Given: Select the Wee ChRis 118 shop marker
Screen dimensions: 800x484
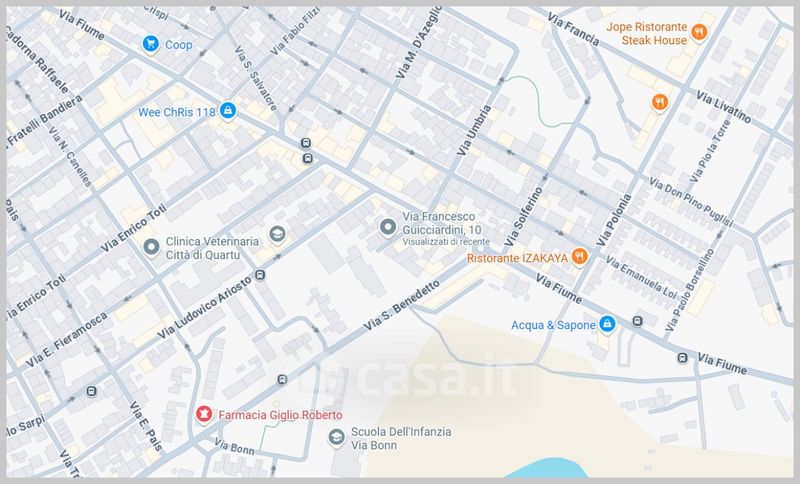Looking at the screenshot, I should click(x=228, y=110).
